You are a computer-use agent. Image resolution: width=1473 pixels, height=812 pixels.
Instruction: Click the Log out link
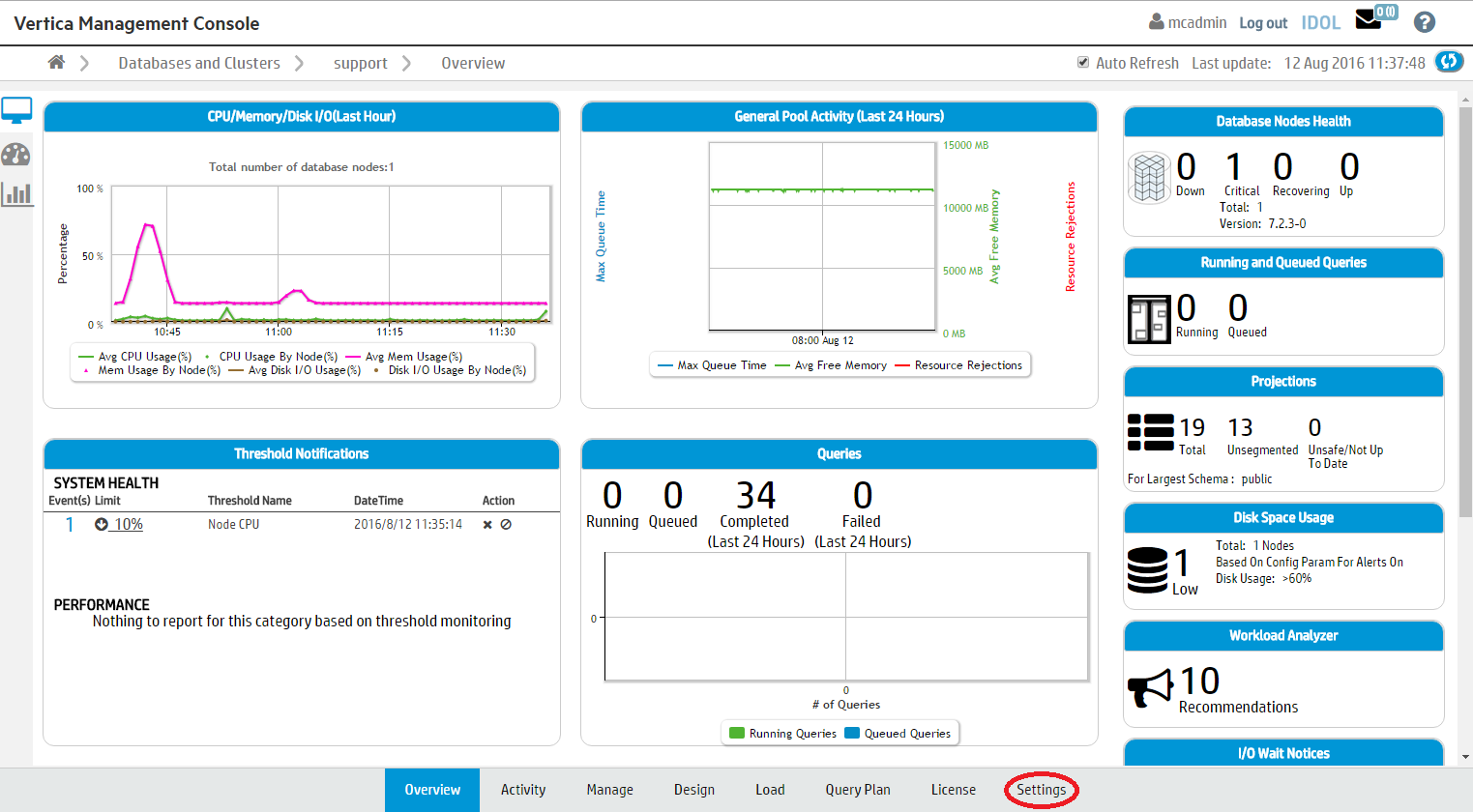(1263, 23)
